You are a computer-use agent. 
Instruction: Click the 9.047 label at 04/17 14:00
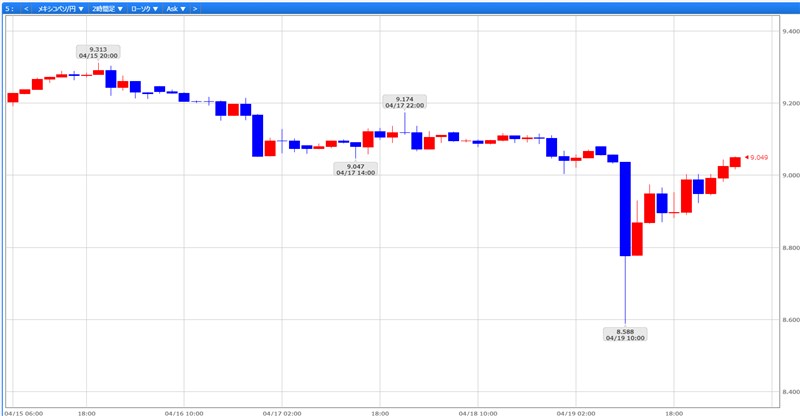pyautogui.click(x=355, y=169)
